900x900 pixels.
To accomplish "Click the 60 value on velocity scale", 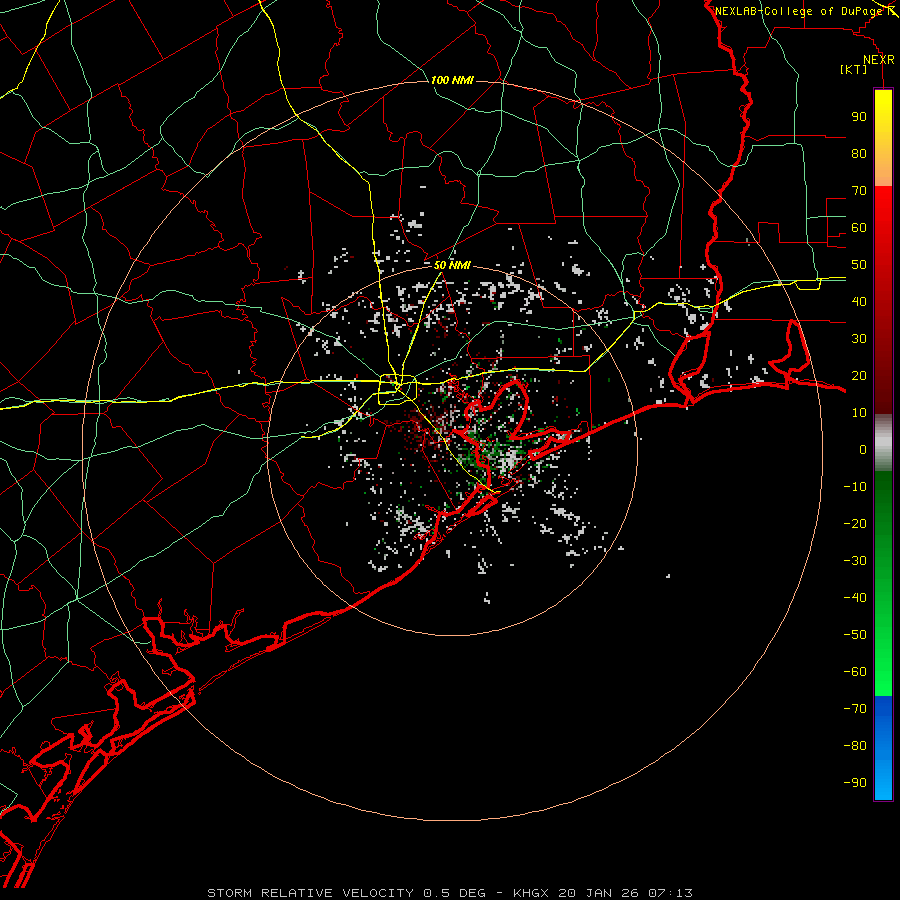I will click(x=859, y=227).
